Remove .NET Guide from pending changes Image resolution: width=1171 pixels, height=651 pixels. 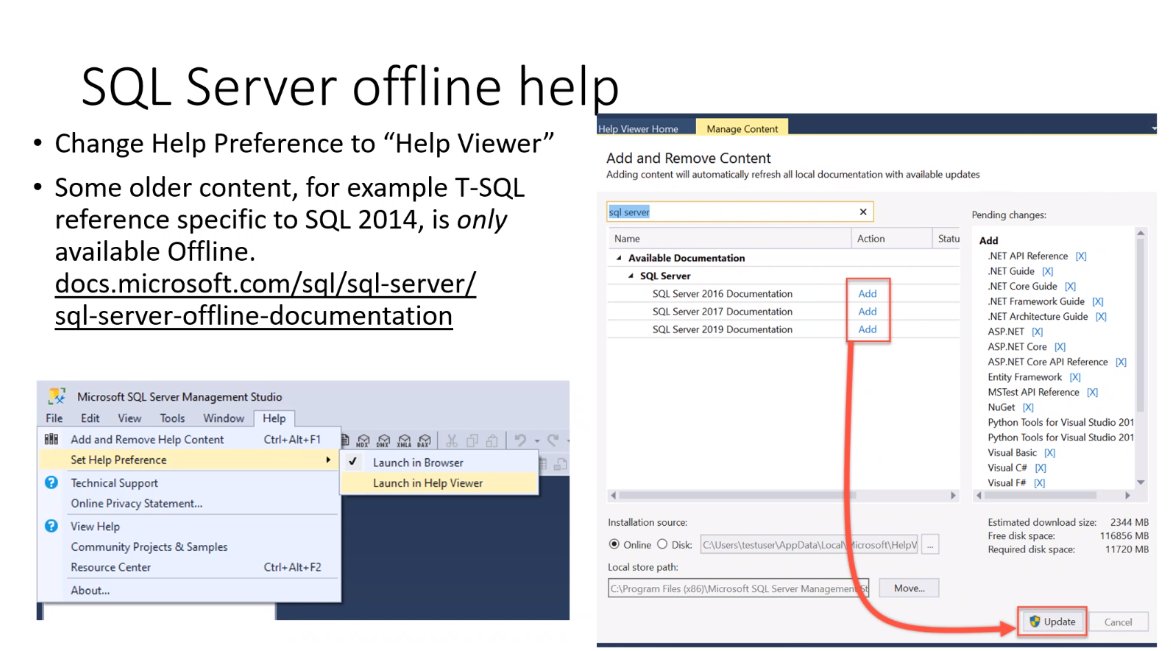1048,271
